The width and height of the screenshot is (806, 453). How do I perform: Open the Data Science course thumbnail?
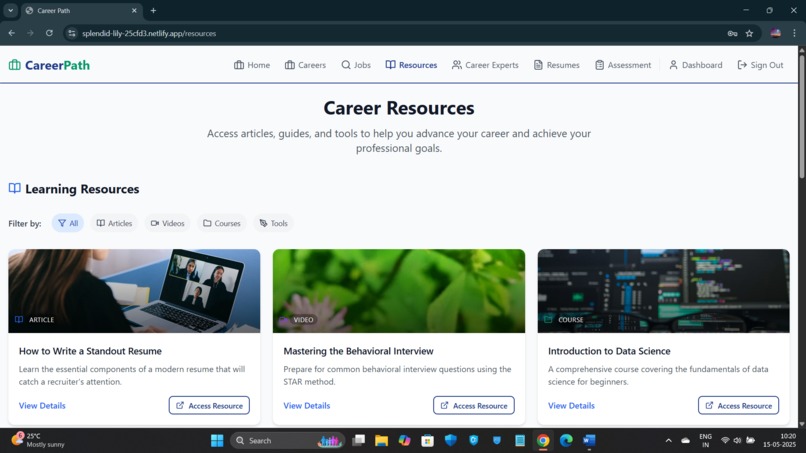click(664, 291)
